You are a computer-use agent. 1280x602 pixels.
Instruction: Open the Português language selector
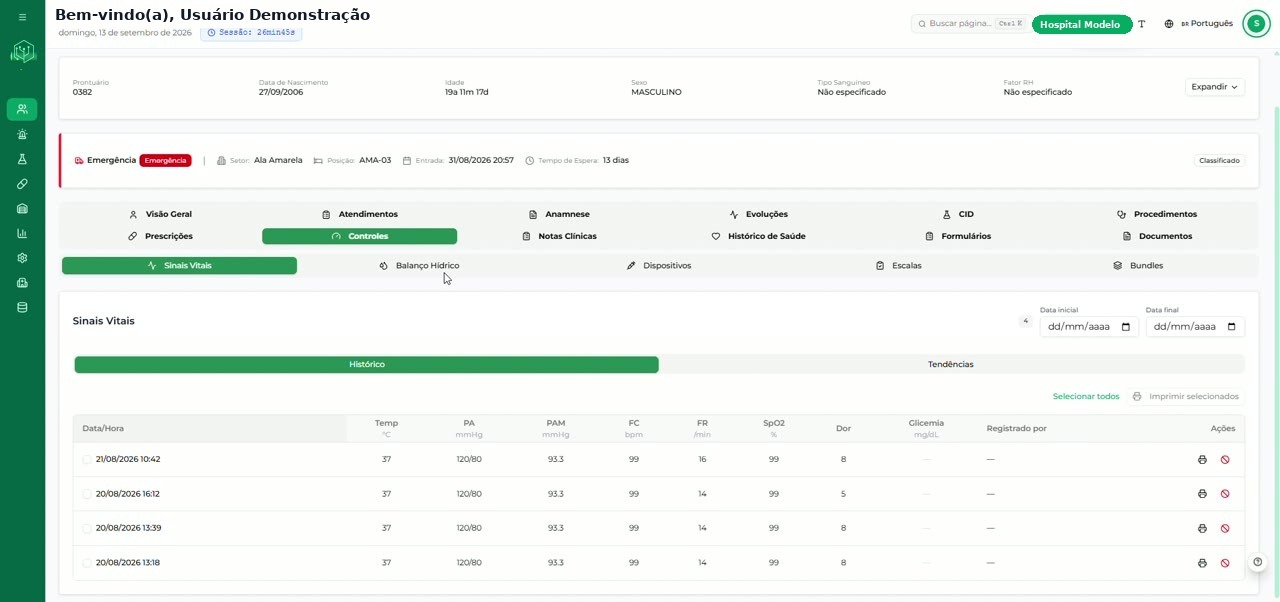(1198, 24)
